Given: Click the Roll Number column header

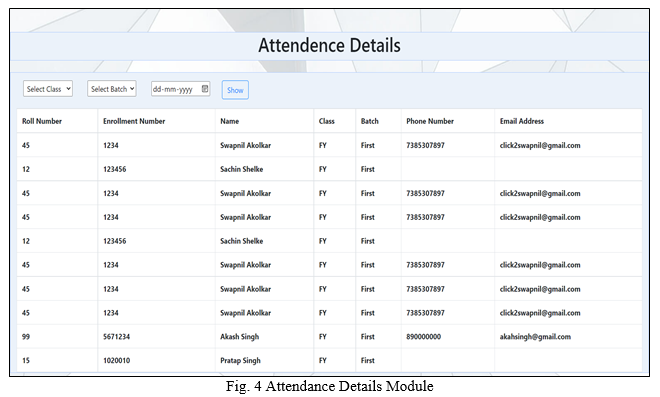Looking at the screenshot, I should click(x=42, y=121).
